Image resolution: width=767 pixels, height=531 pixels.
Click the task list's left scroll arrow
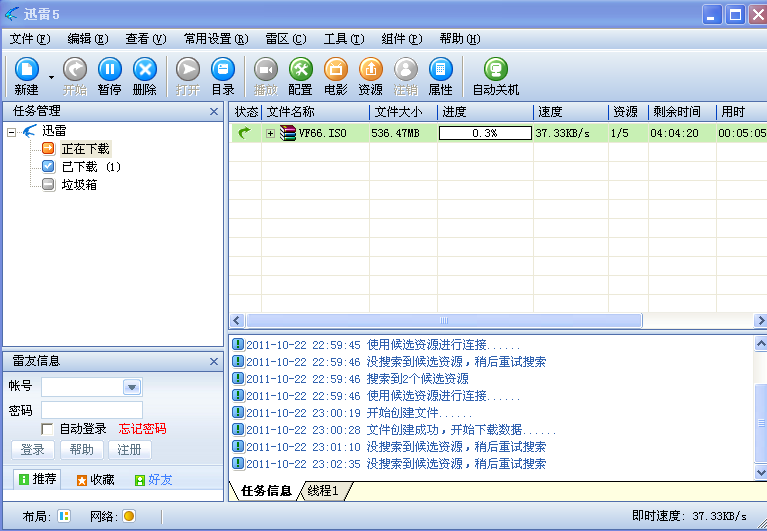click(237, 321)
